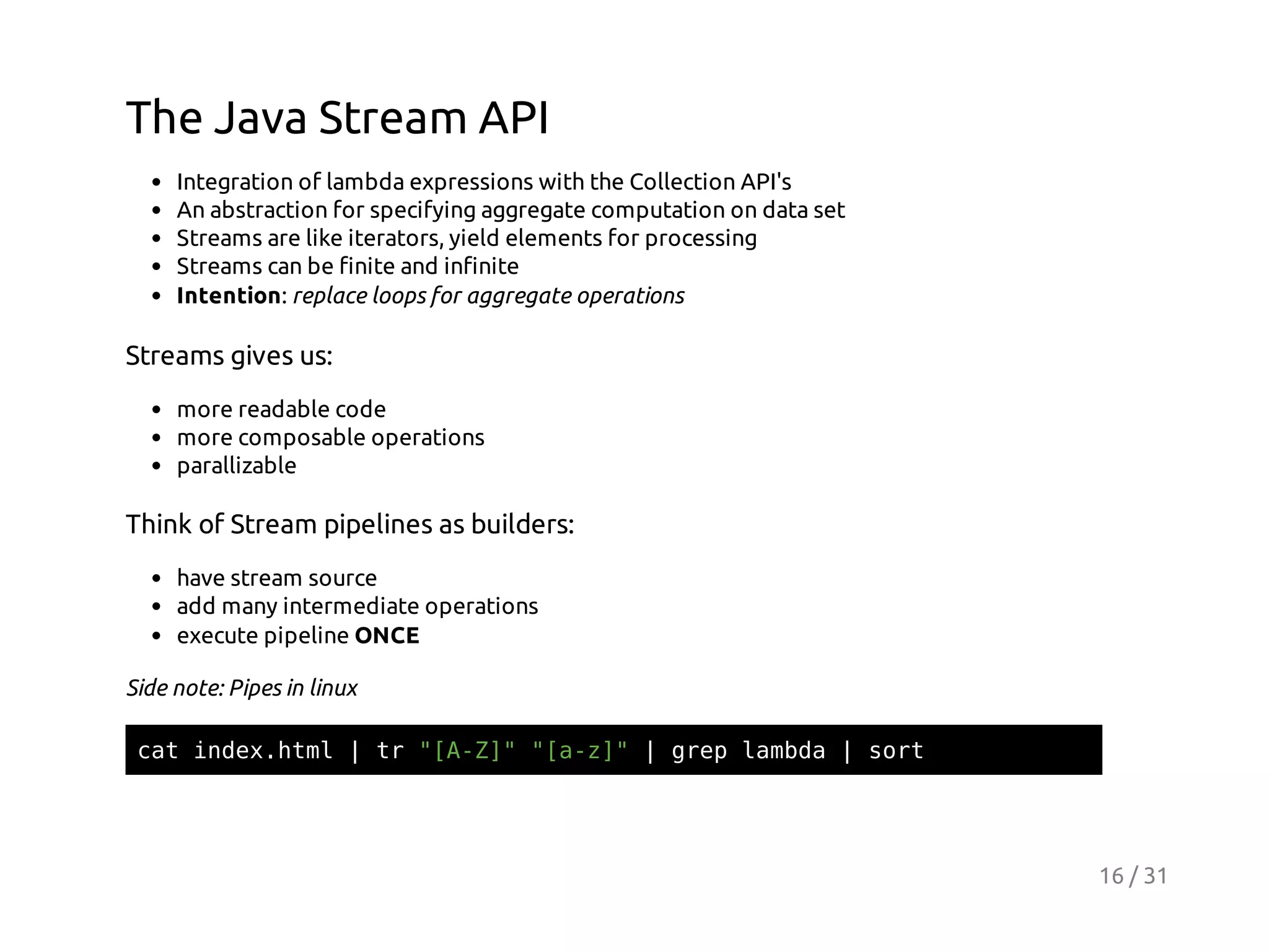Click the 'Integration of lambda expressions' bullet
Image resolution: width=1269 pixels, height=952 pixels.
point(483,181)
